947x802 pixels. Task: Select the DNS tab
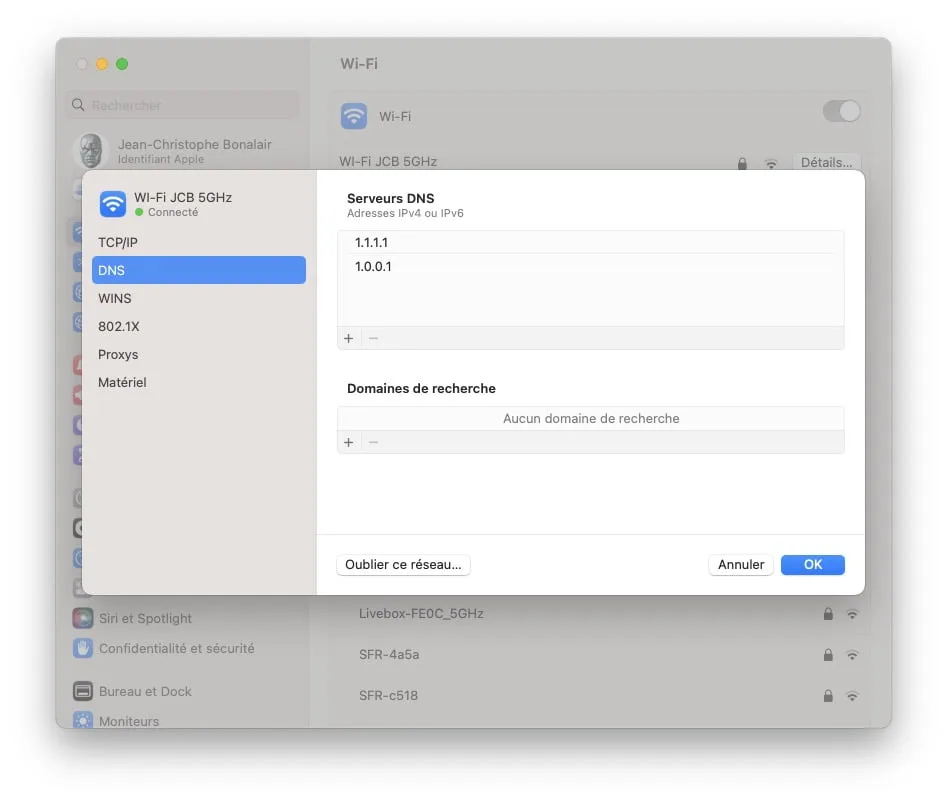(x=199, y=270)
